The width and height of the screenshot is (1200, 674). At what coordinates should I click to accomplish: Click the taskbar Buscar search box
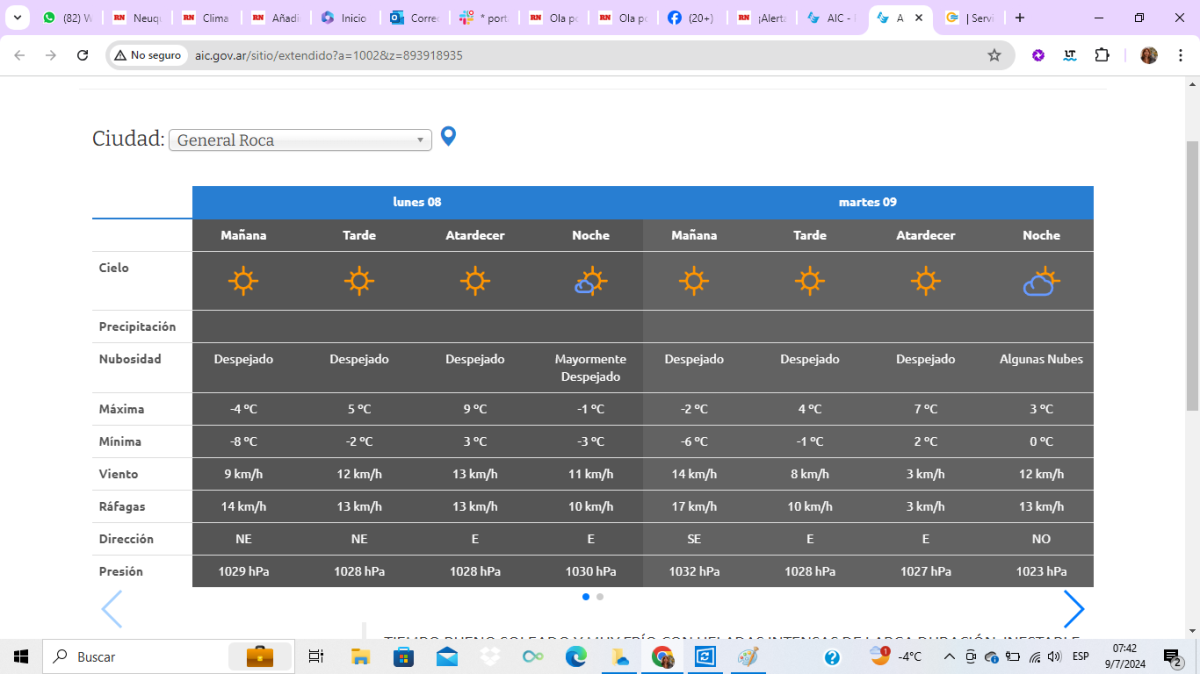170,657
